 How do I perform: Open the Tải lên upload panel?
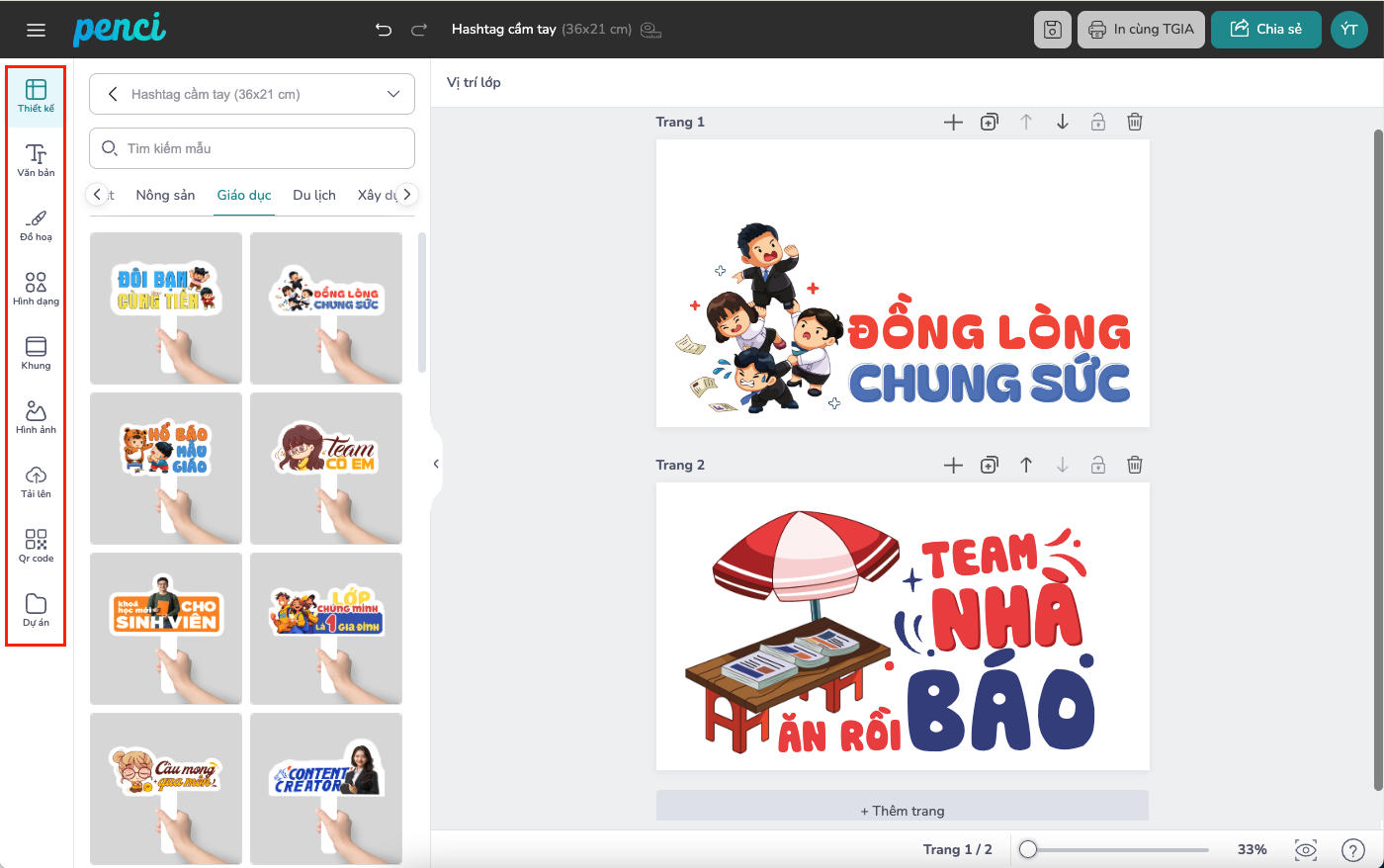[36, 481]
